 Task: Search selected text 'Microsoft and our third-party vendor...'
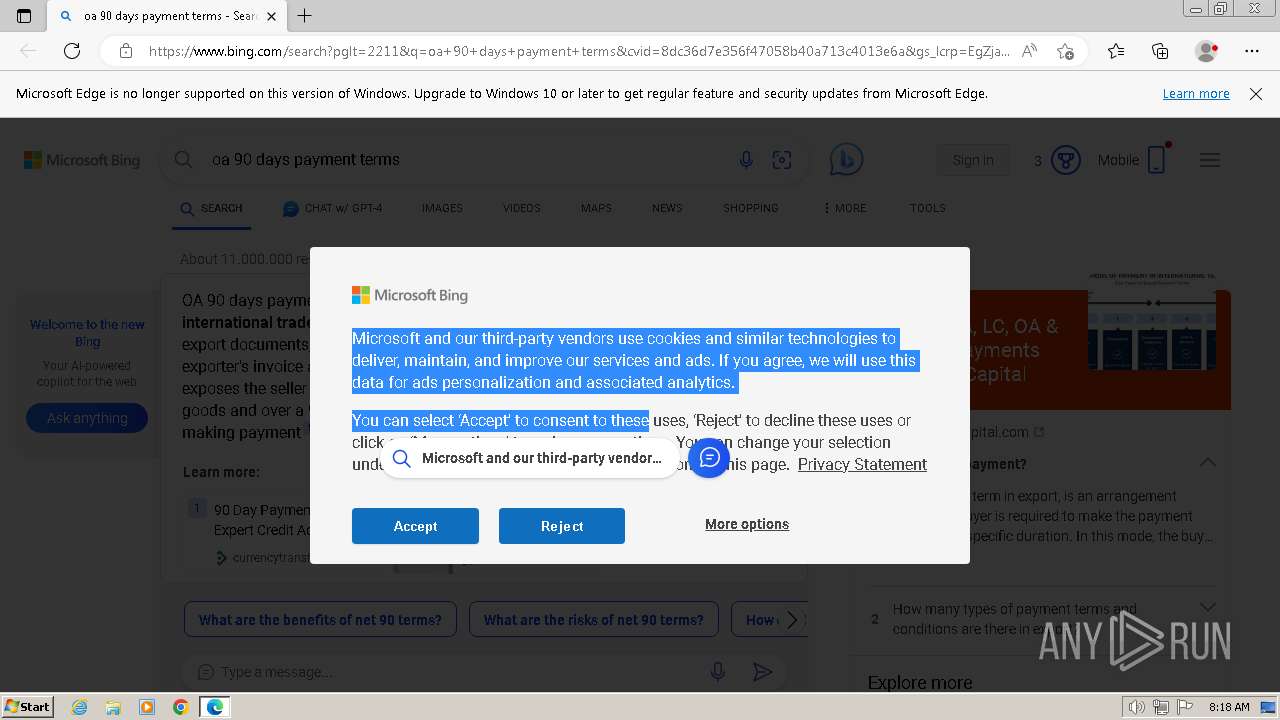[530, 458]
